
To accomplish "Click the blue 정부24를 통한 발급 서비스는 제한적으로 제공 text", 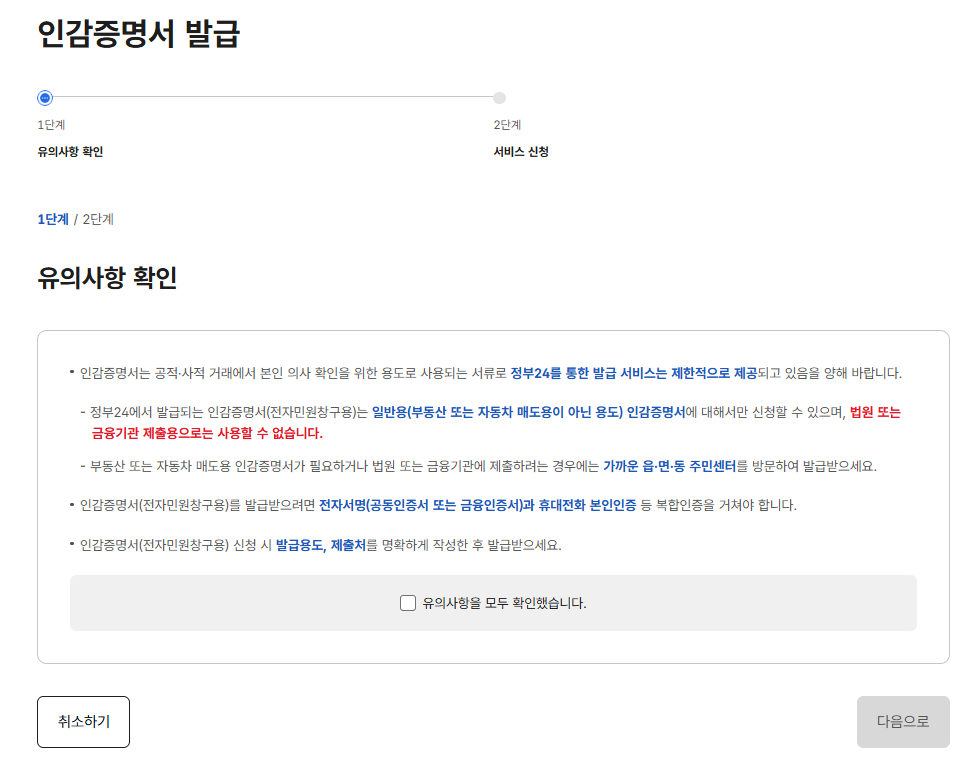I will click(633, 373).
